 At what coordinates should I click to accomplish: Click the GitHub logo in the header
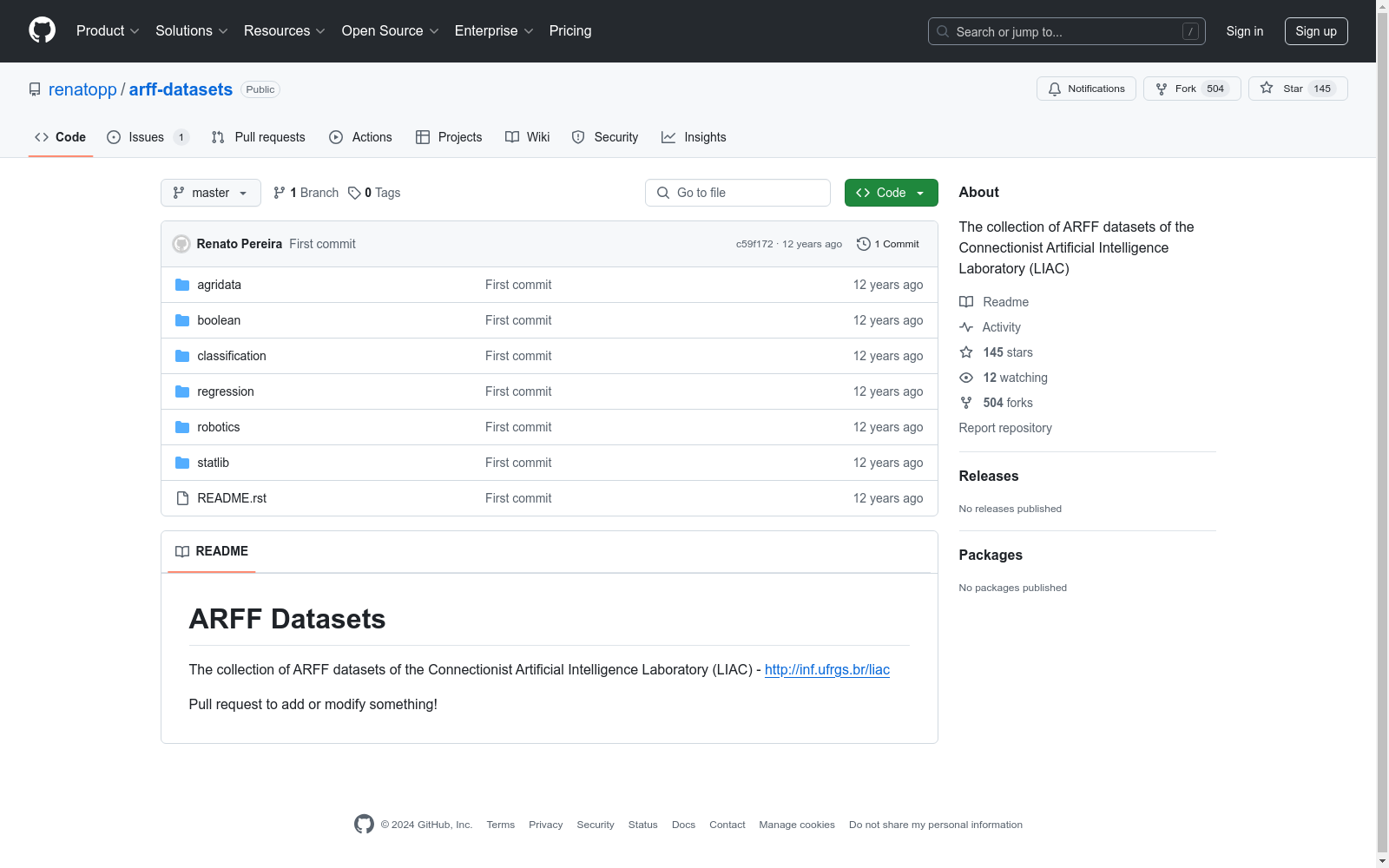(x=42, y=30)
